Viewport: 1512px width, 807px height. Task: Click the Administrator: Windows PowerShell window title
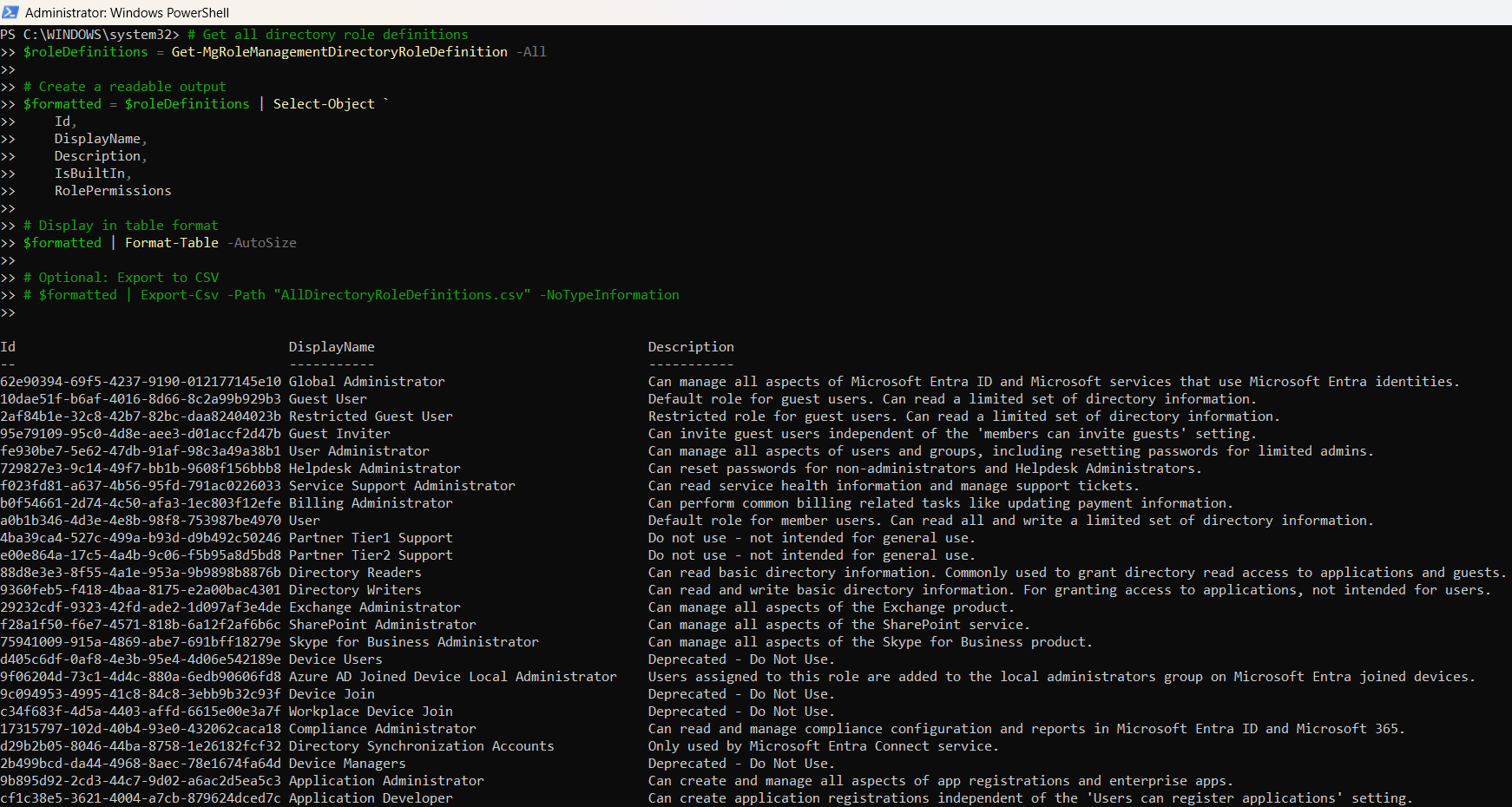[127, 12]
